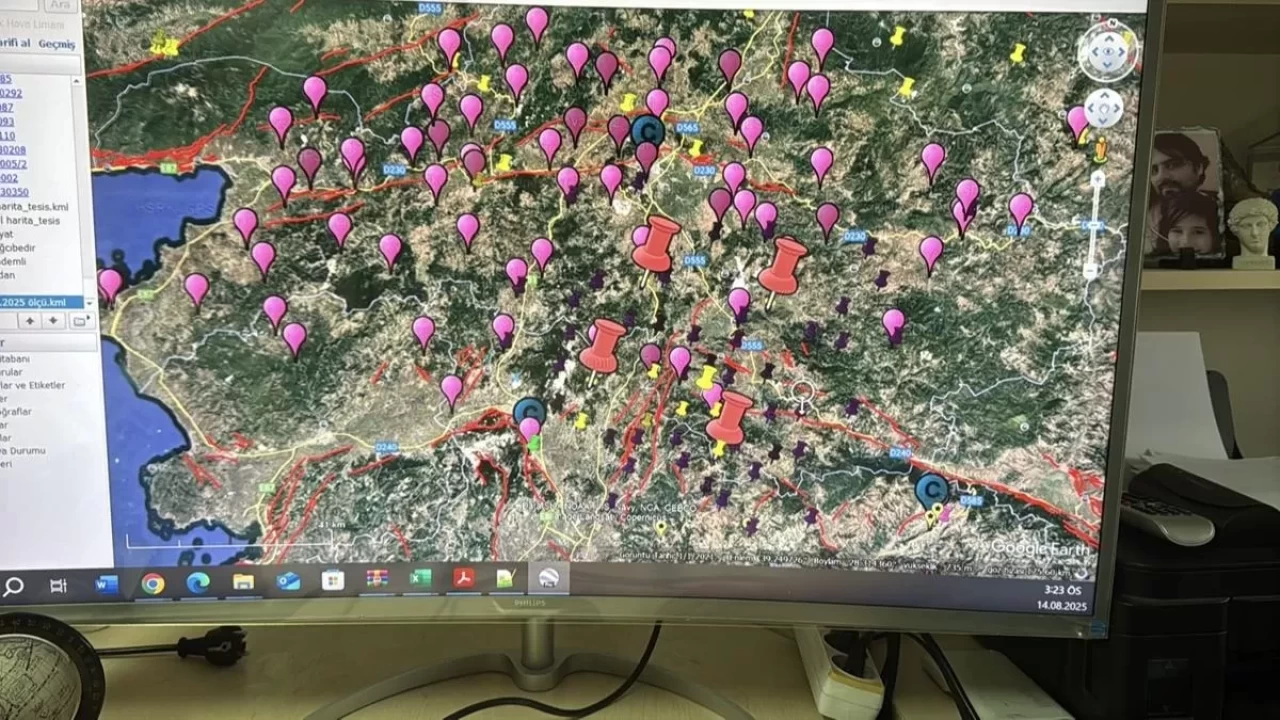Click the Google Earth taskbar icon

coord(548,577)
